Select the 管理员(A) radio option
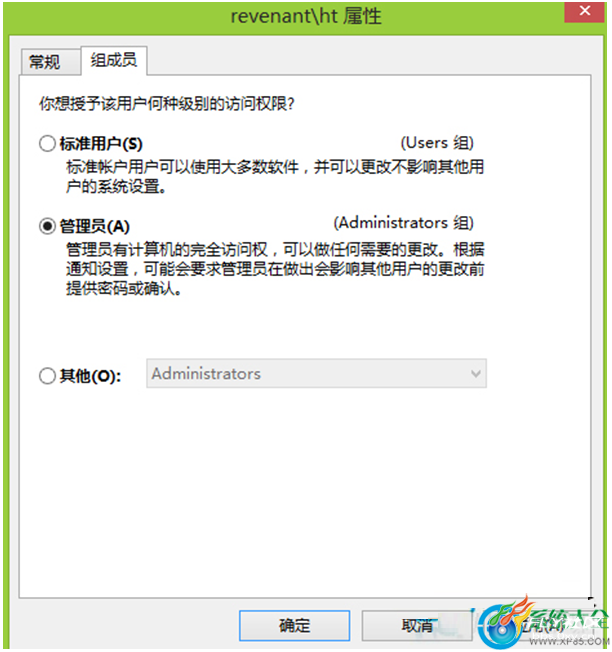Viewport: 612px width, 652px height. tap(47, 227)
